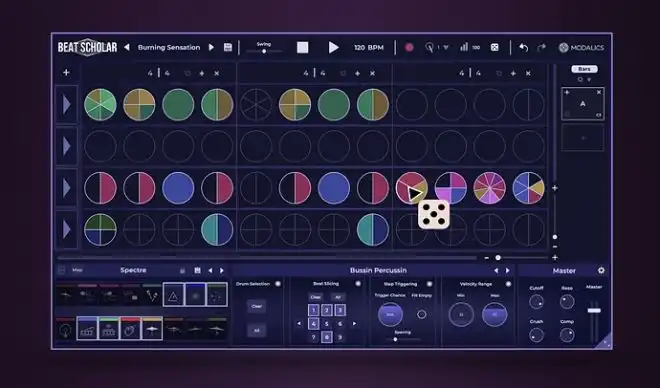Stop playback with the square button
The image size is (660, 388).
303,47
